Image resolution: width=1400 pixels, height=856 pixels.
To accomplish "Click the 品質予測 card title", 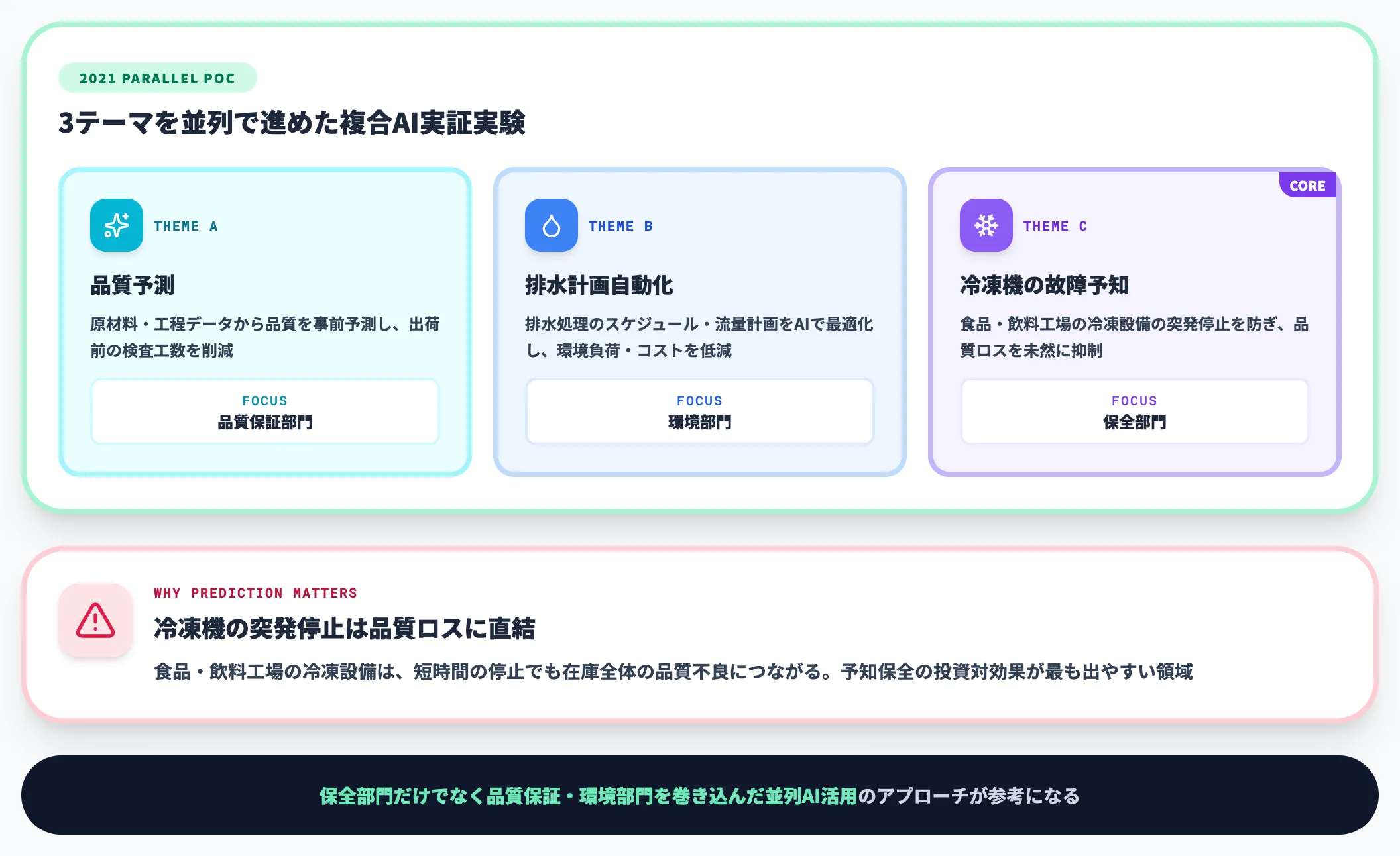I will point(133,285).
